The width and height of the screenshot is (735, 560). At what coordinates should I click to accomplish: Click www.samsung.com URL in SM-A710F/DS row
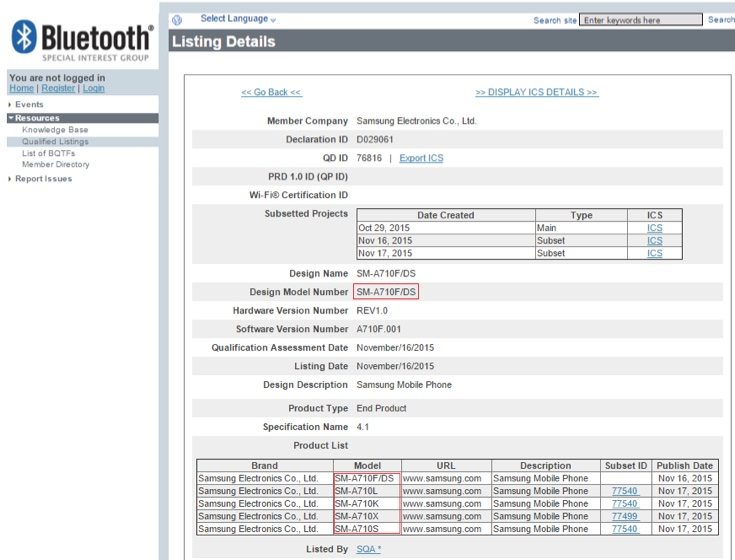click(x=442, y=478)
